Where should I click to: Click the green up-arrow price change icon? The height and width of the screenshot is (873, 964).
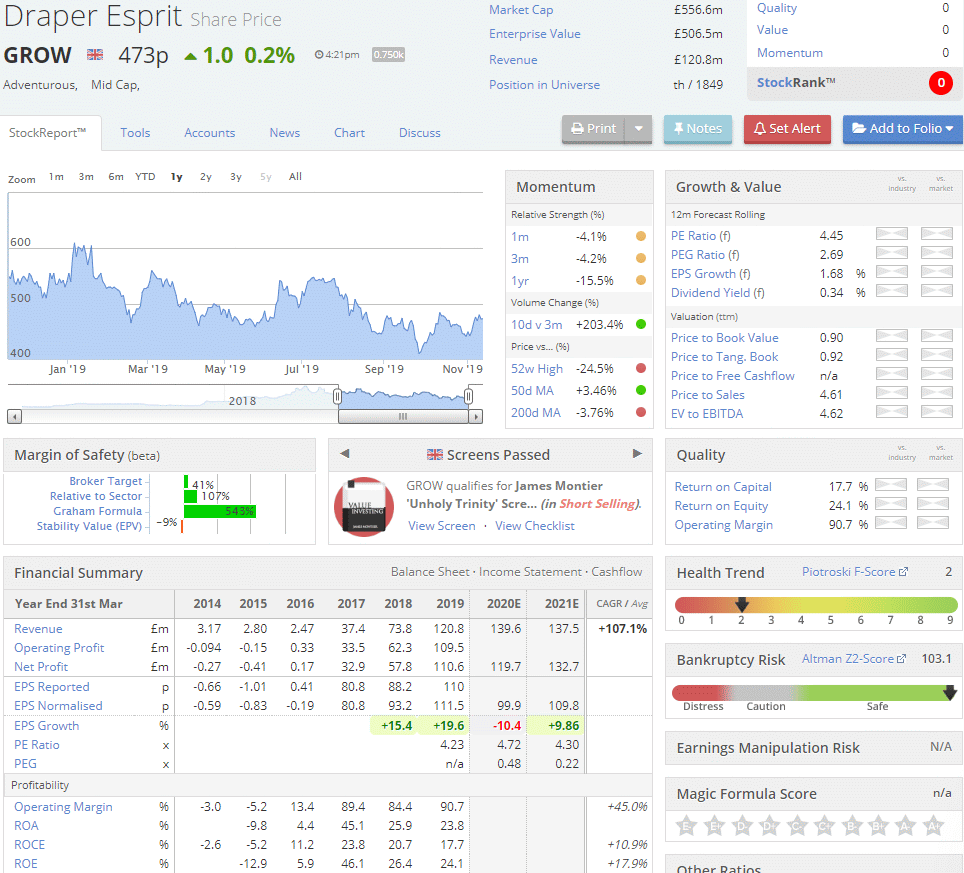pyautogui.click(x=191, y=57)
